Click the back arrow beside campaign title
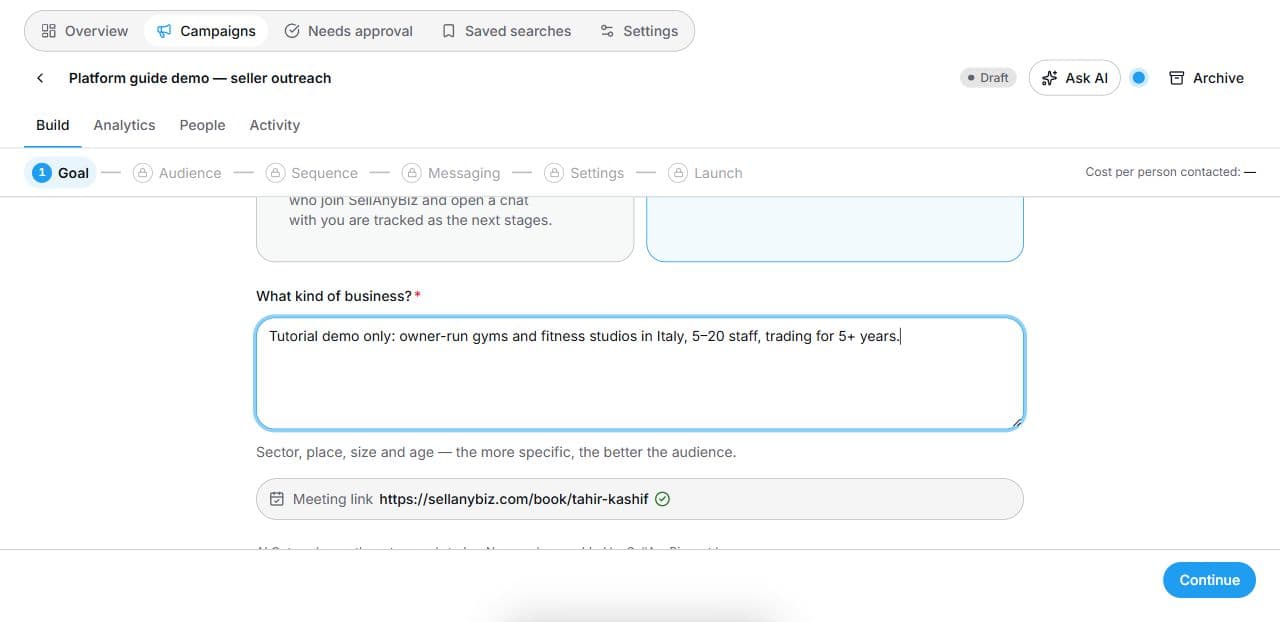The image size is (1280, 622). click(x=40, y=78)
